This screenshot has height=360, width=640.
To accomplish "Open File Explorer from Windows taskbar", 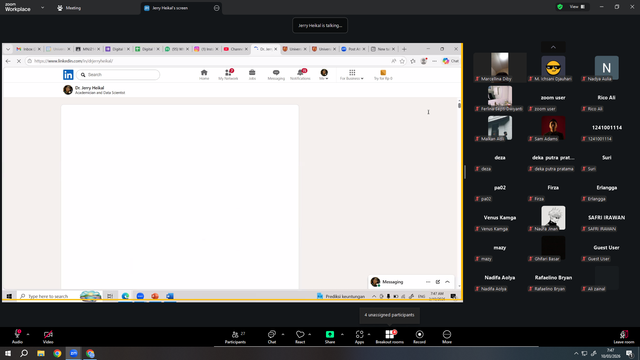I will (41, 353).
